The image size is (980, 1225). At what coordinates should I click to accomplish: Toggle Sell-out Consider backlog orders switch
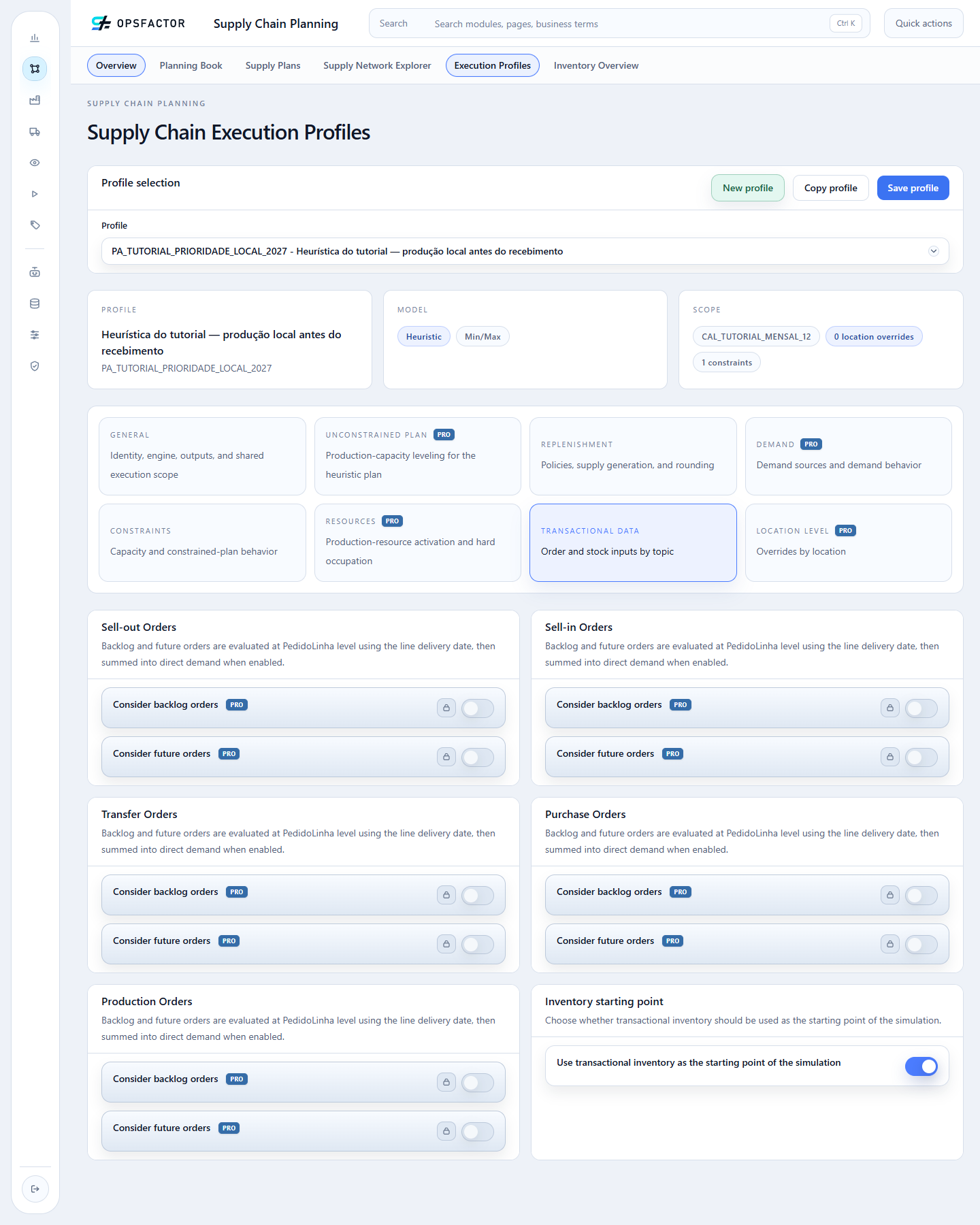478,708
